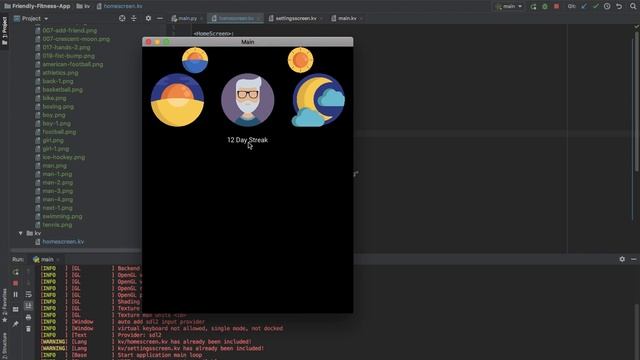Collapse the kv folder in the project tree

[21, 233]
